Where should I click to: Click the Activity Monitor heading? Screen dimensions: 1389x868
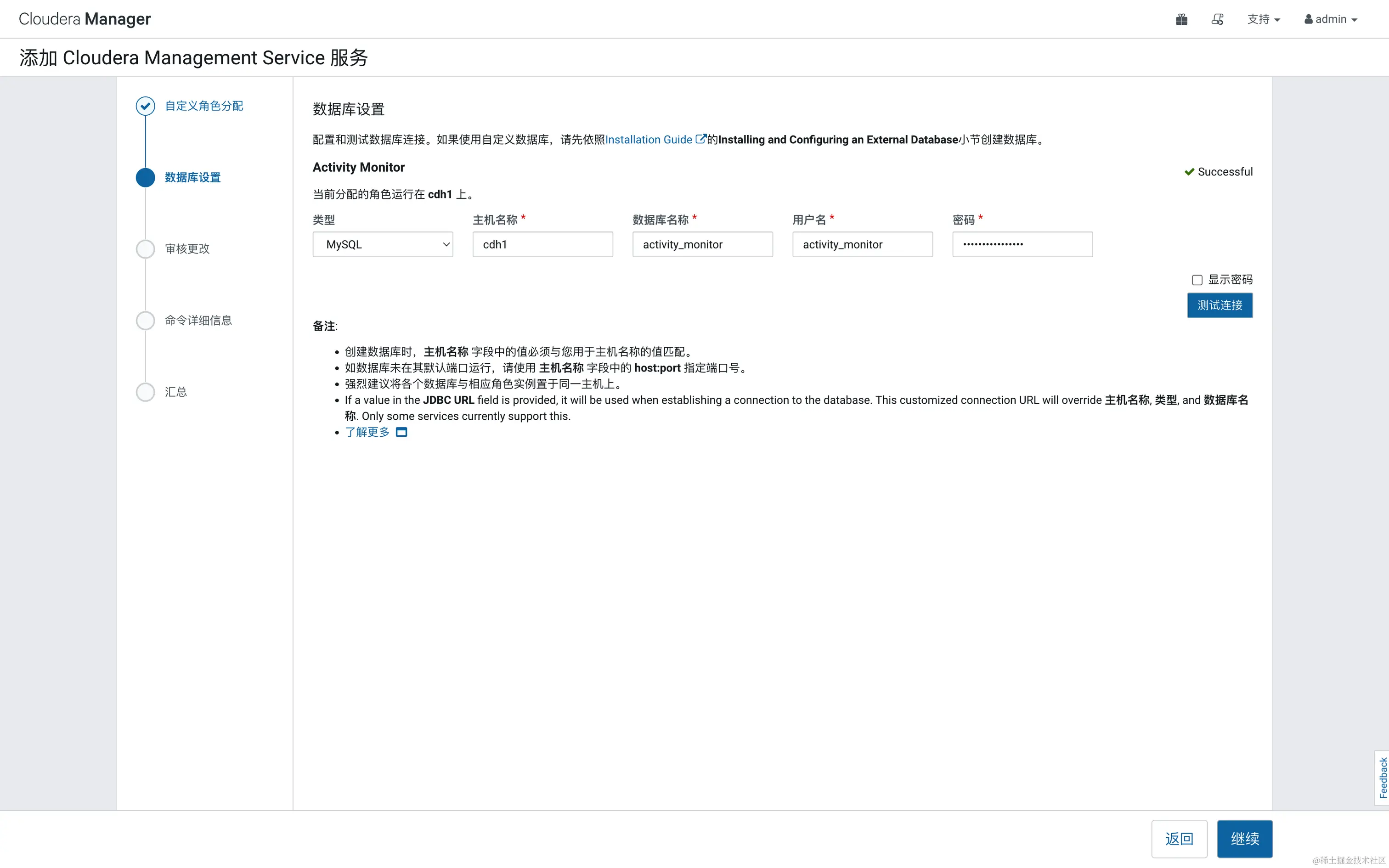(359, 167)
